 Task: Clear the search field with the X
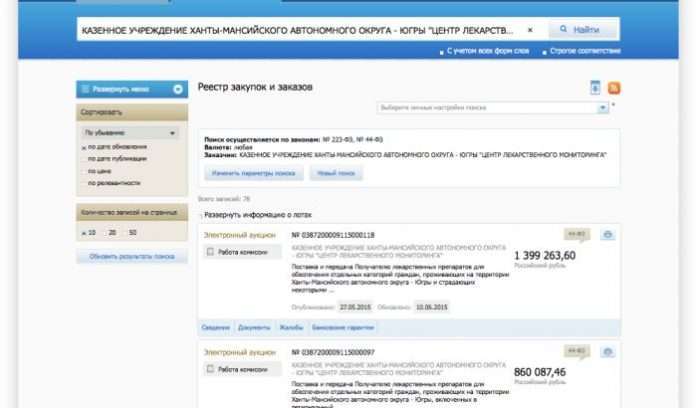pyautogui.click(x=530, y=30)
